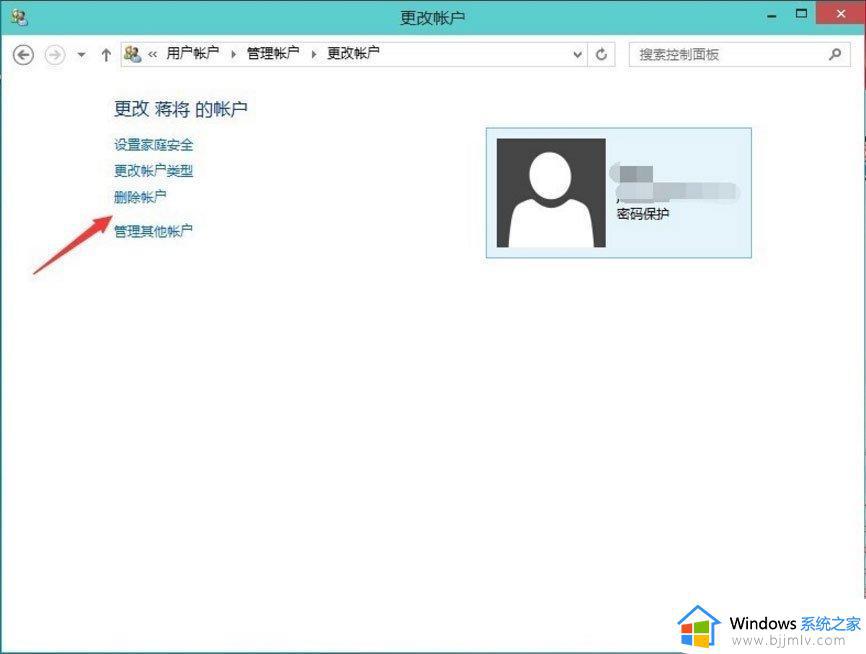Open the recent locations dropdown arrow
This screenshot has height=654, width=866.
click(x=82, y=55)
